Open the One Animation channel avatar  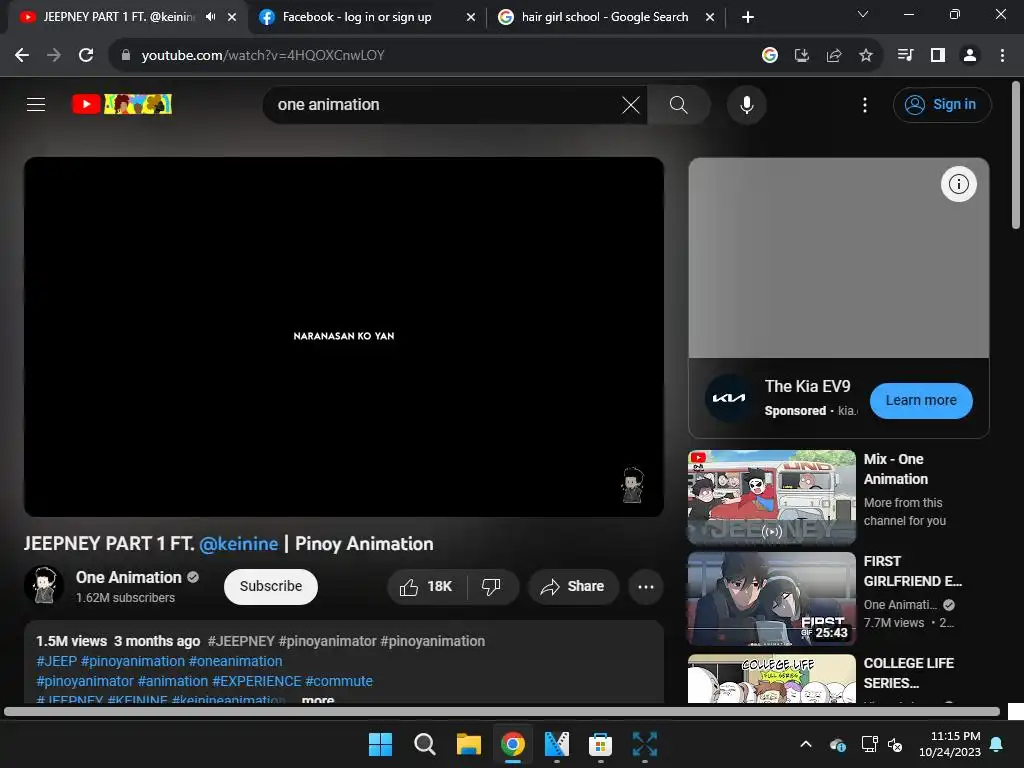[x=44, y=585]
